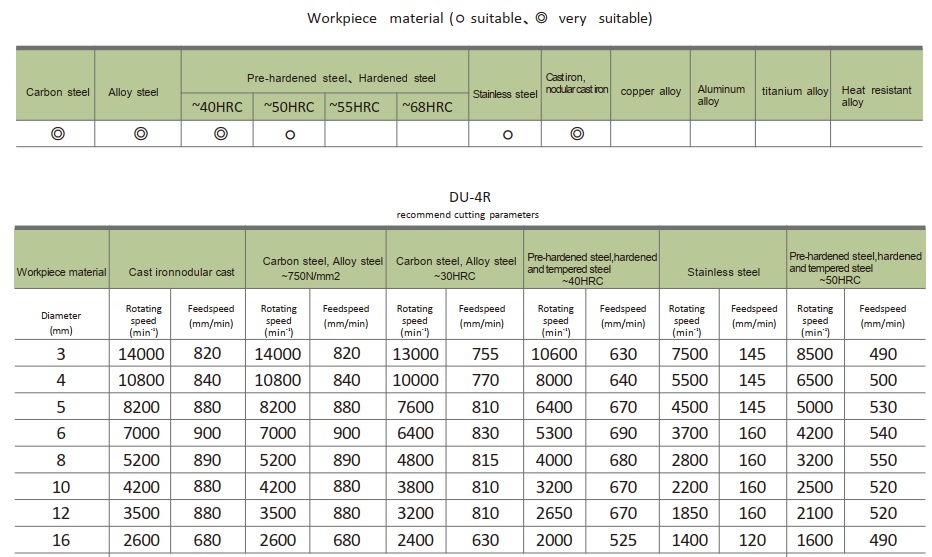The width and height of the screenshot is (932, 557).
Task: Click the very suitable mark under ~40HRC column
Action: 221,134
